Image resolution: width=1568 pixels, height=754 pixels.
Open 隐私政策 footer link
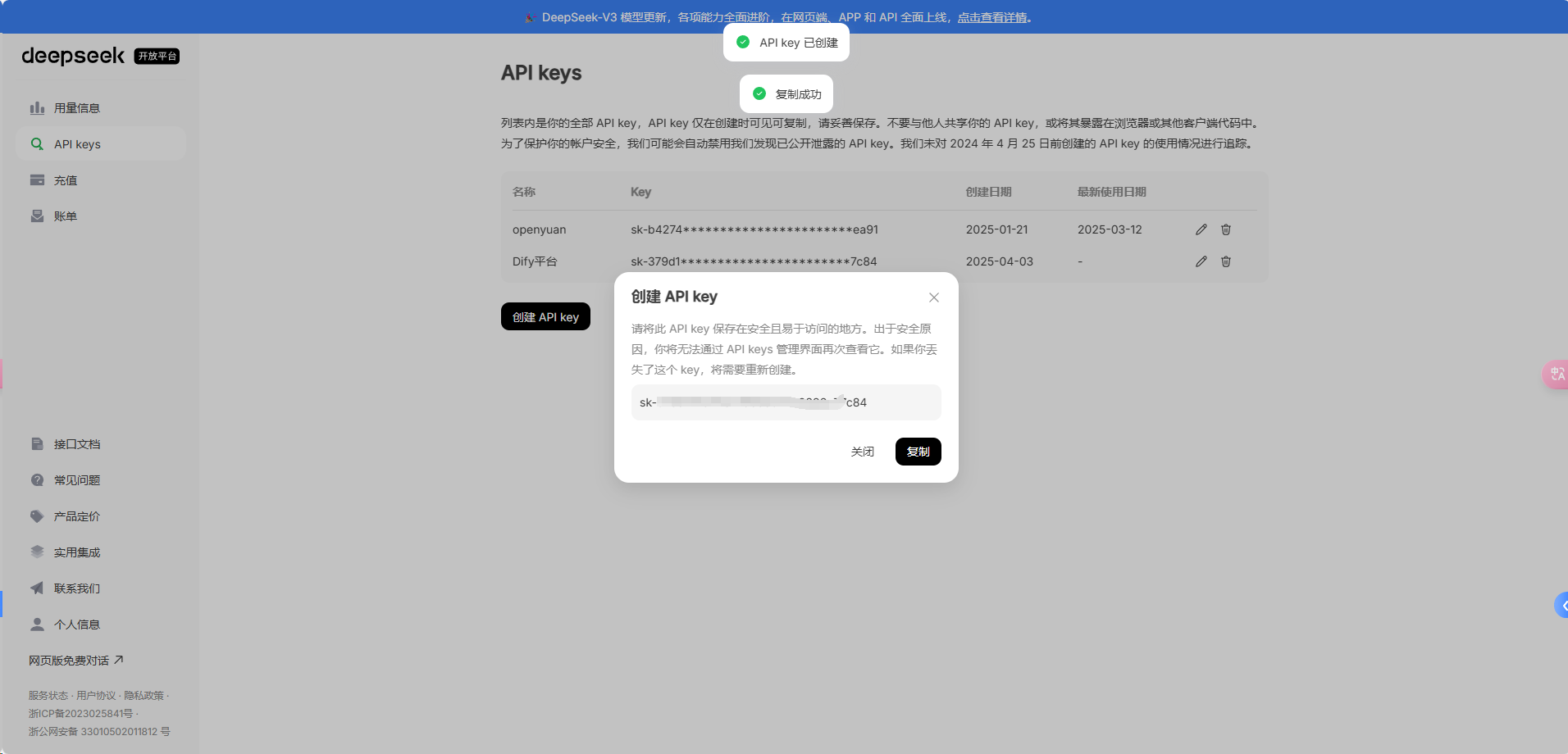pos(144,696)
